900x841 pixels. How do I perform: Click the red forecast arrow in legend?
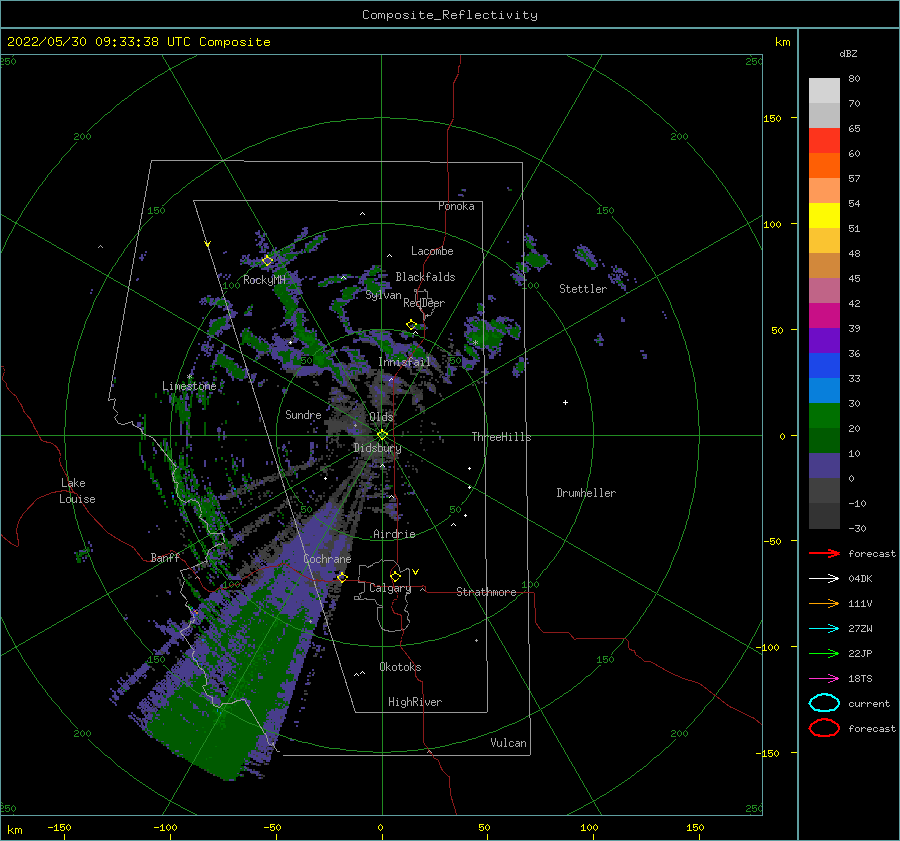[x=824, y=553]
